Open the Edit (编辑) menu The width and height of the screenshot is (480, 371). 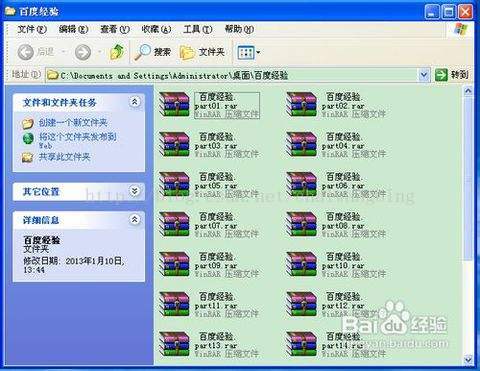73,29
